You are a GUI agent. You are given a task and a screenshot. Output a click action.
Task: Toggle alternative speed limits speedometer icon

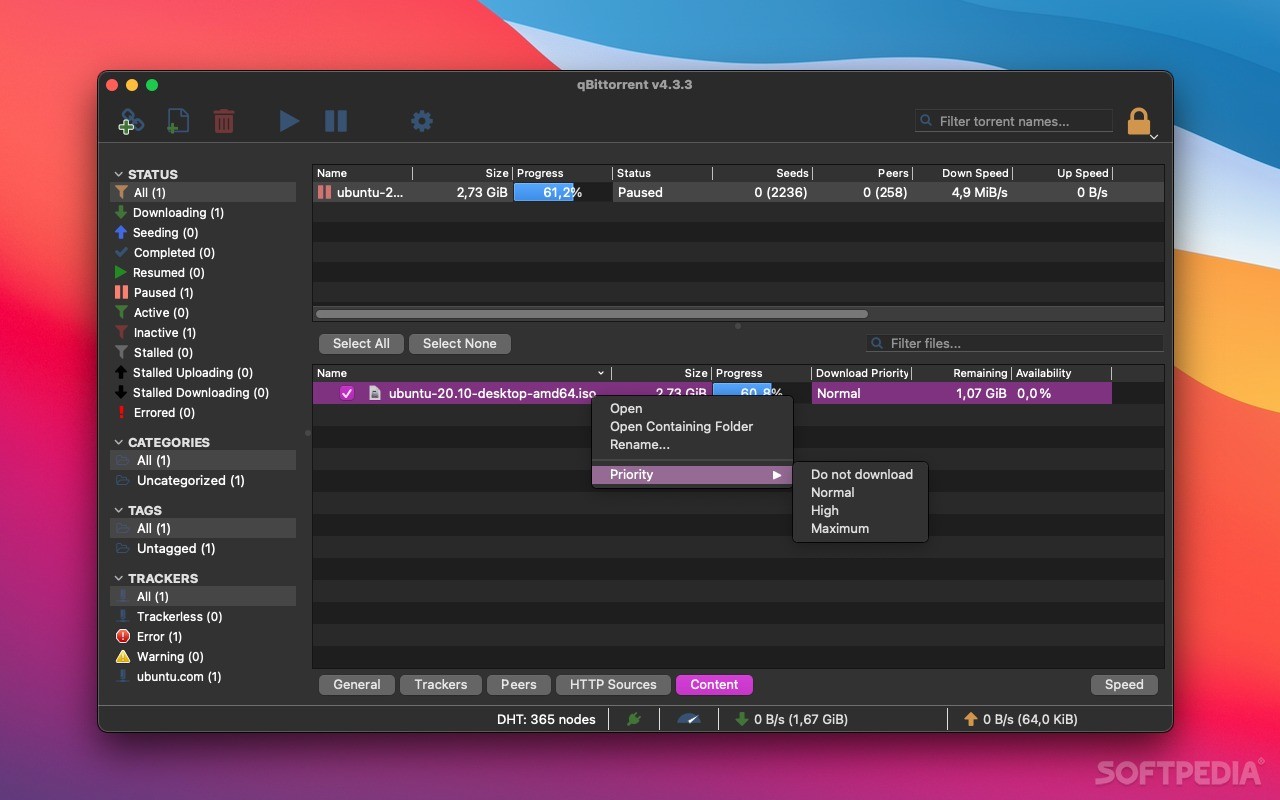pos(689,718)
